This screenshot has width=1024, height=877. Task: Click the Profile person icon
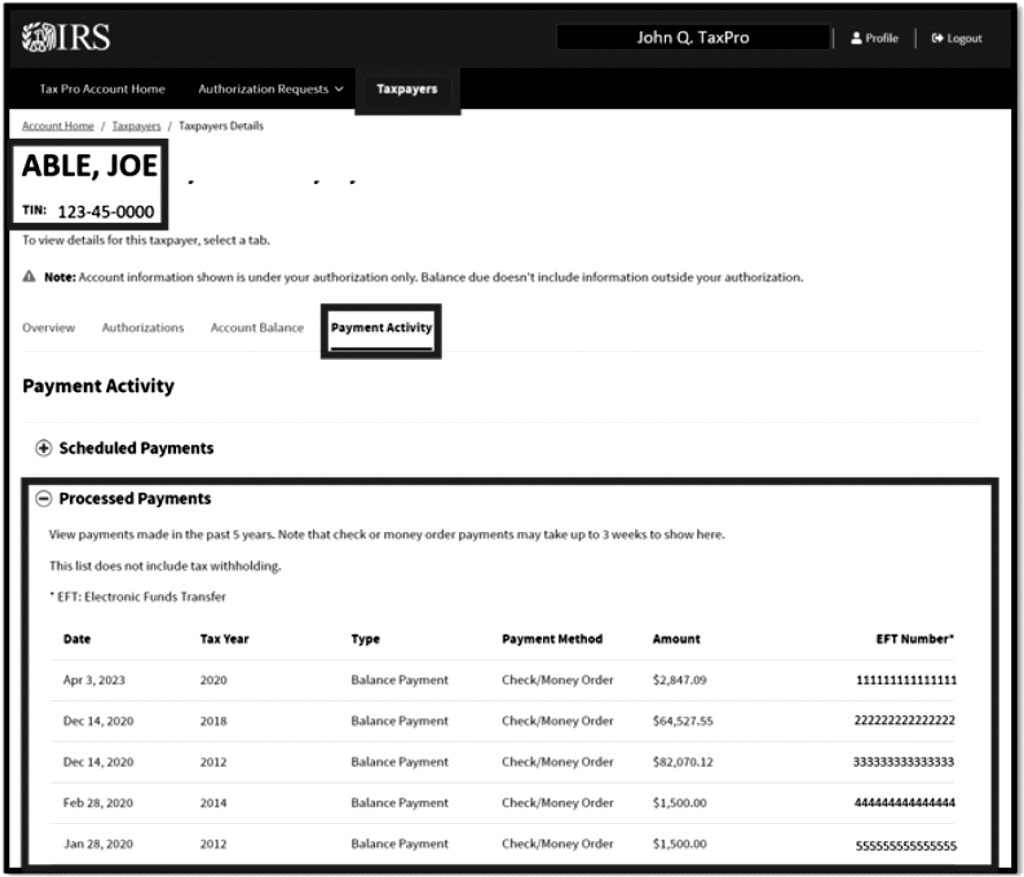pos(856,39)
